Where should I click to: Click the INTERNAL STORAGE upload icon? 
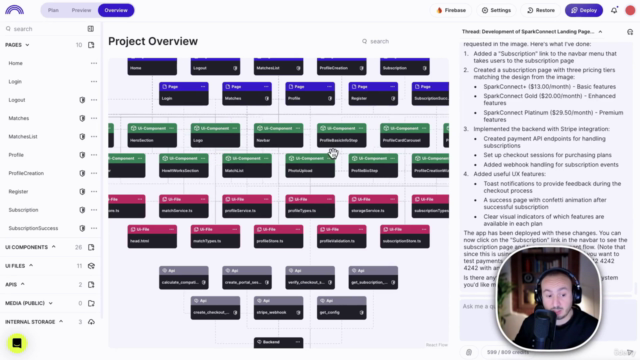click(91, 322)
